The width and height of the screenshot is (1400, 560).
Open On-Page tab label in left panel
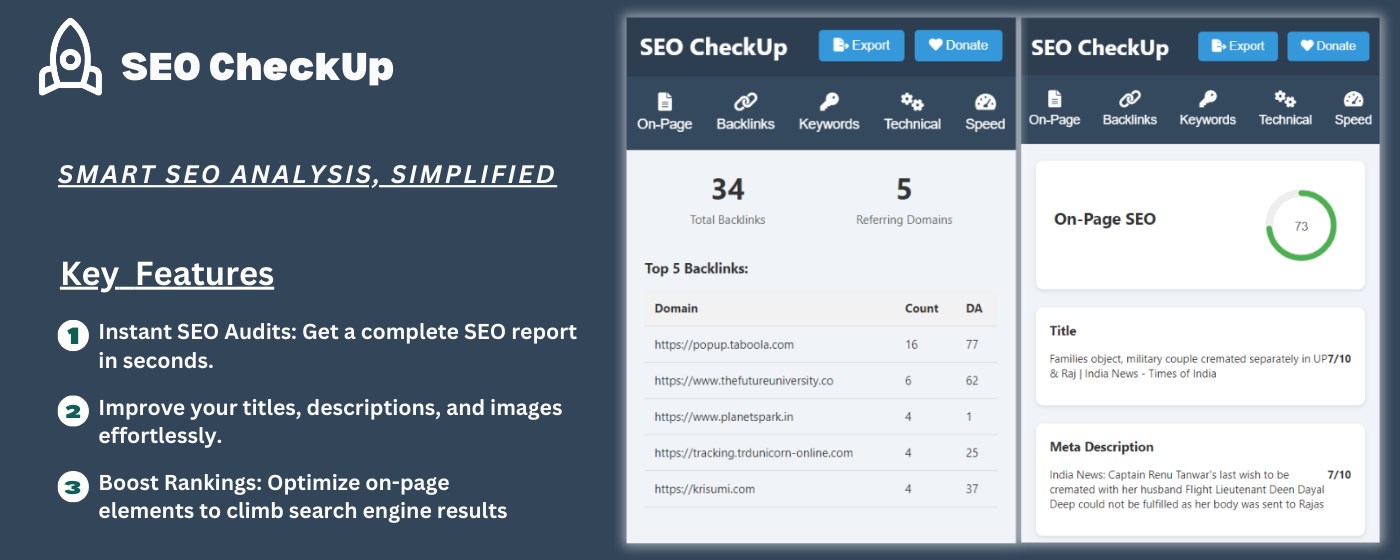(x=665, y=124)
